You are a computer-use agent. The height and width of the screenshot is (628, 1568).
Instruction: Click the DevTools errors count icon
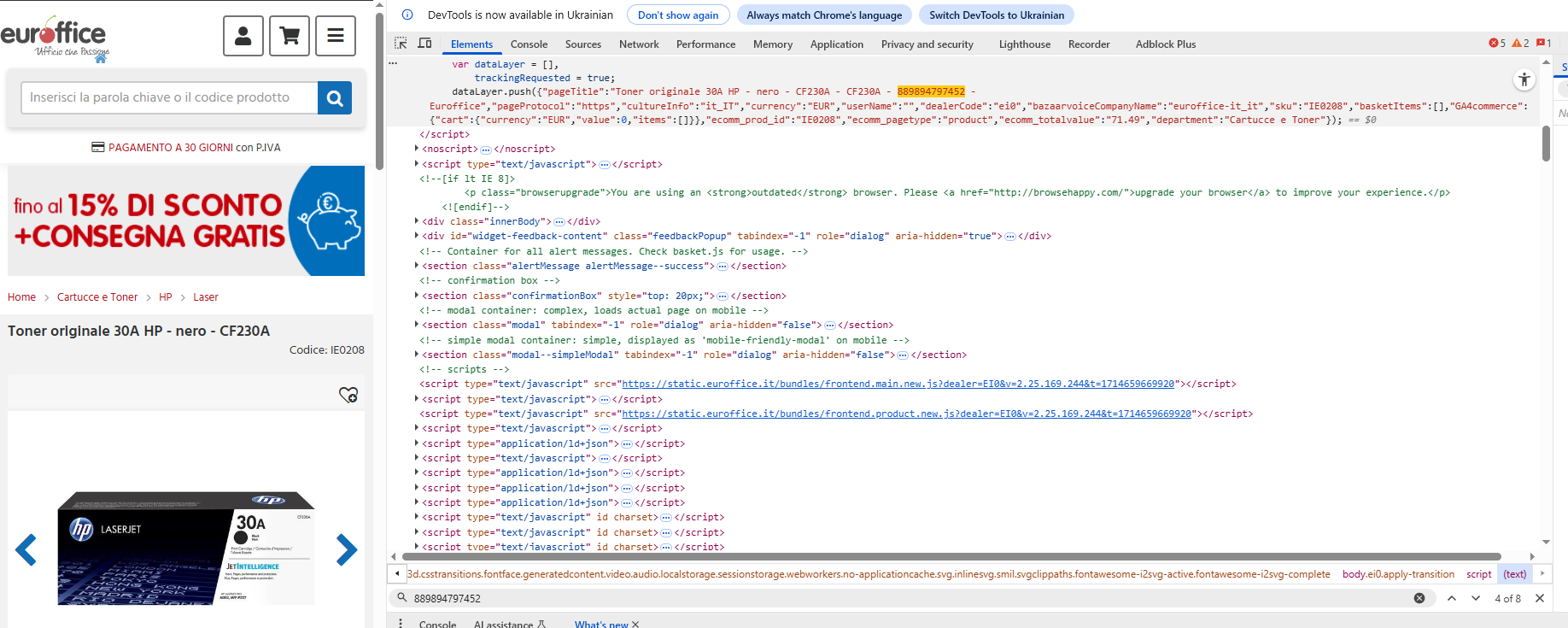1497,44
